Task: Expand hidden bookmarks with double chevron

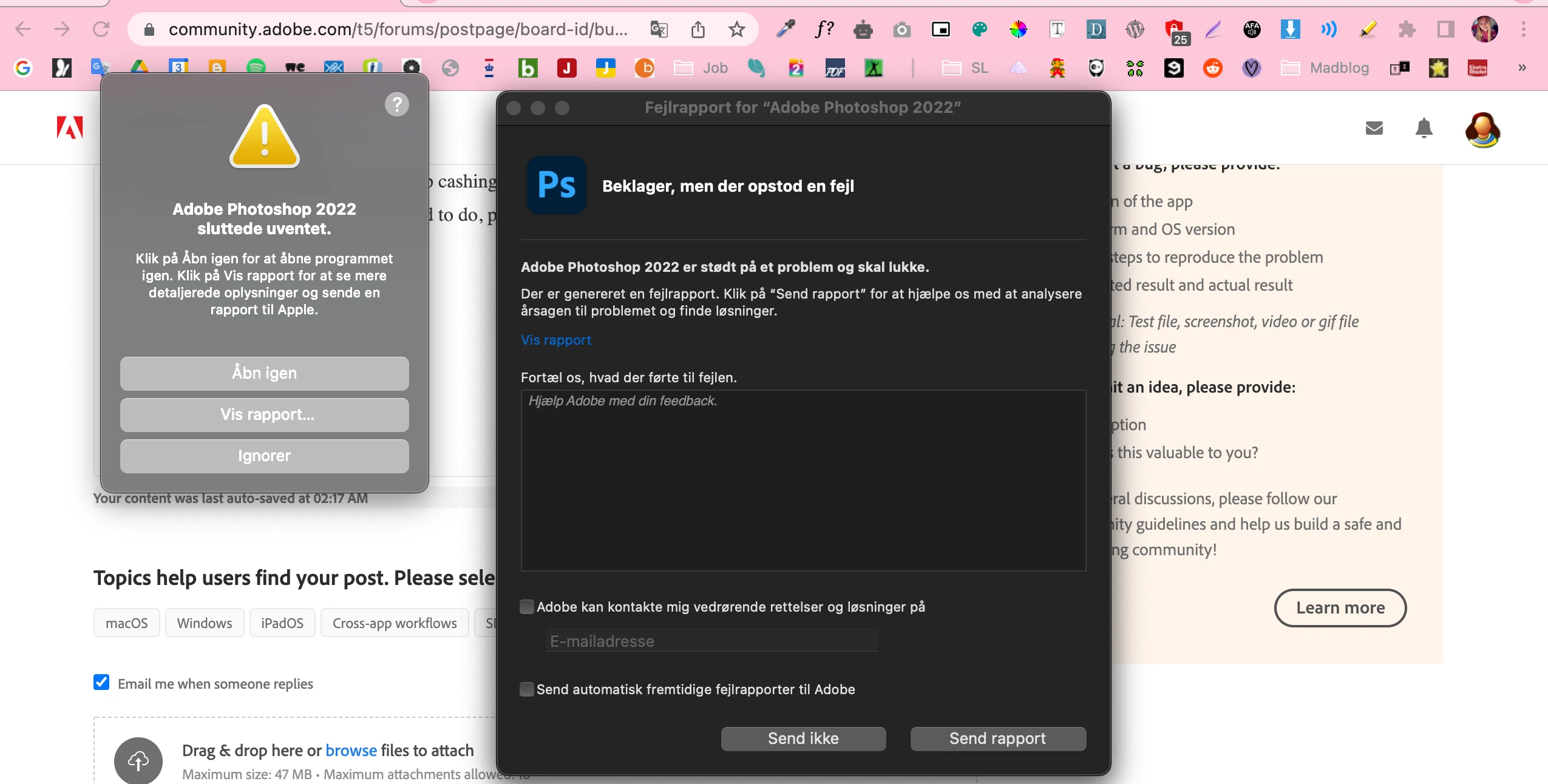Action: tap(1522, 68)
